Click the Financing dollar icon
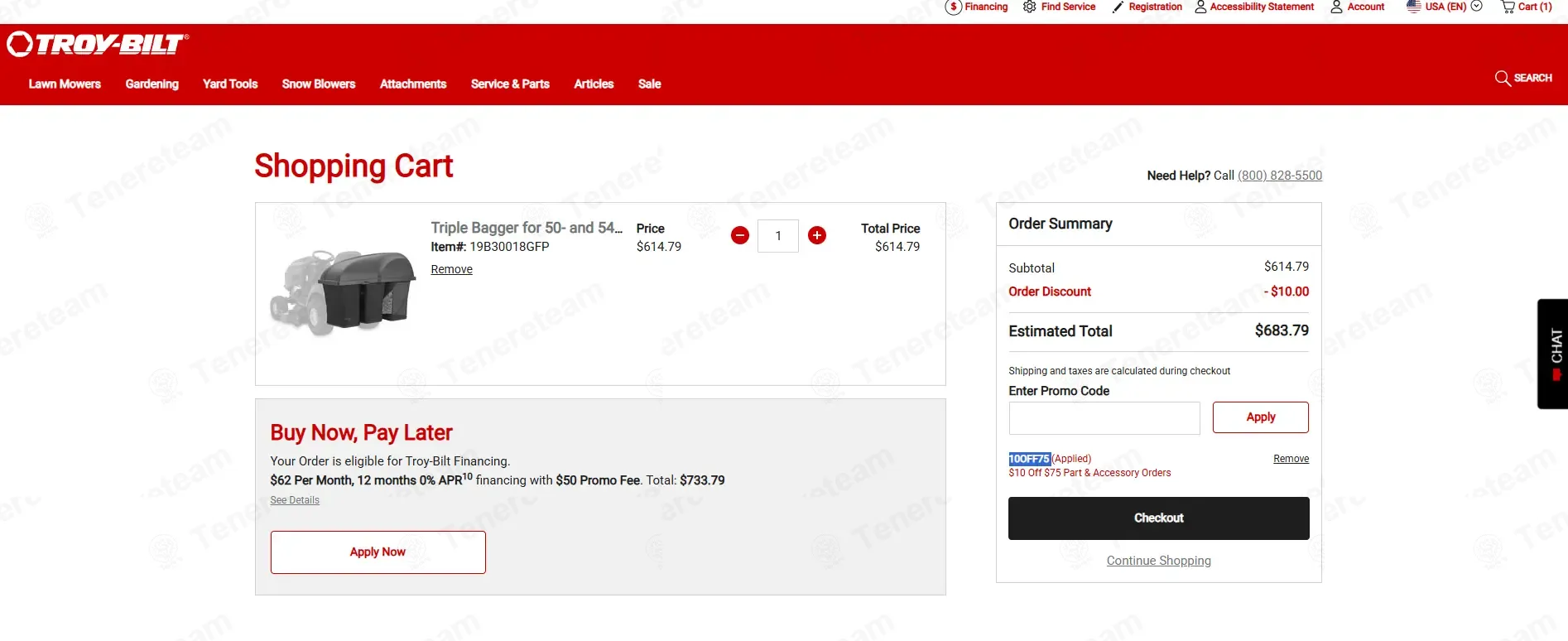 pos(954,7)
